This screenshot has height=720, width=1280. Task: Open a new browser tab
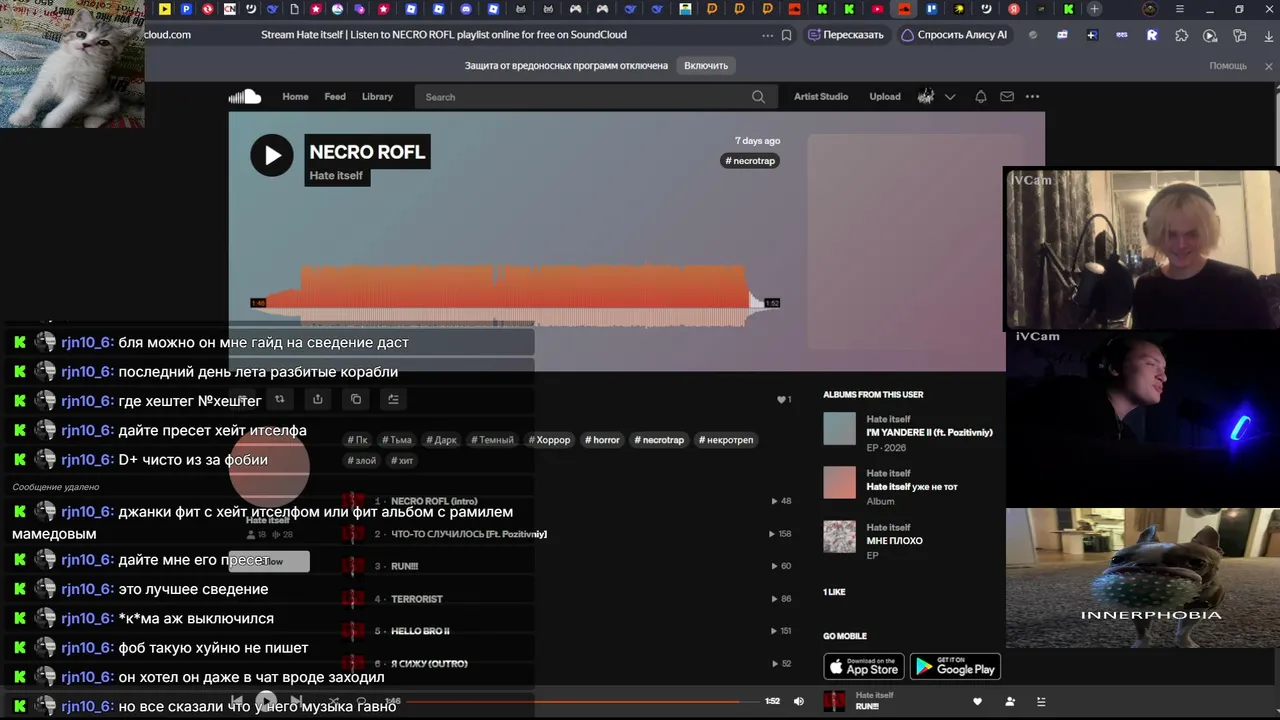[x=1094, y=9]
